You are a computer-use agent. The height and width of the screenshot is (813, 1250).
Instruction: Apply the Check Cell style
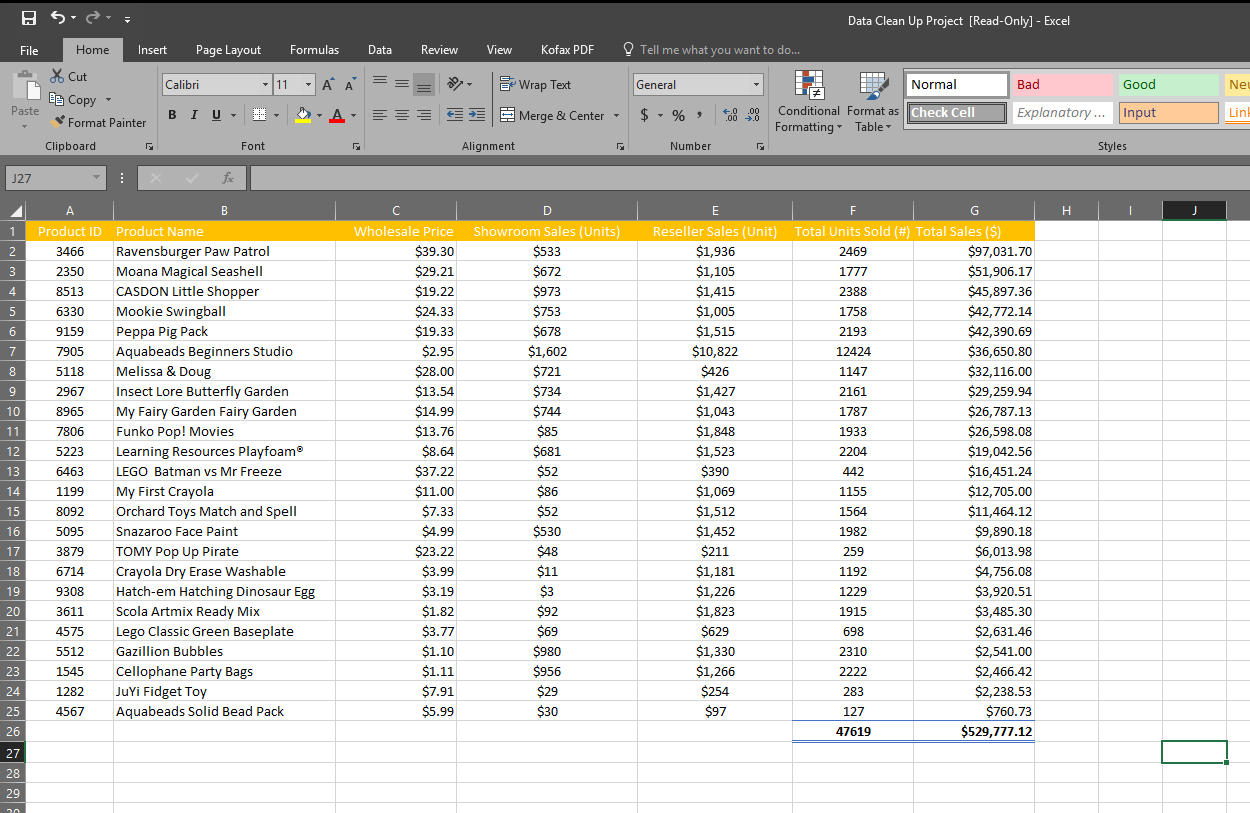pyautogui.click(x=957, y=113)
